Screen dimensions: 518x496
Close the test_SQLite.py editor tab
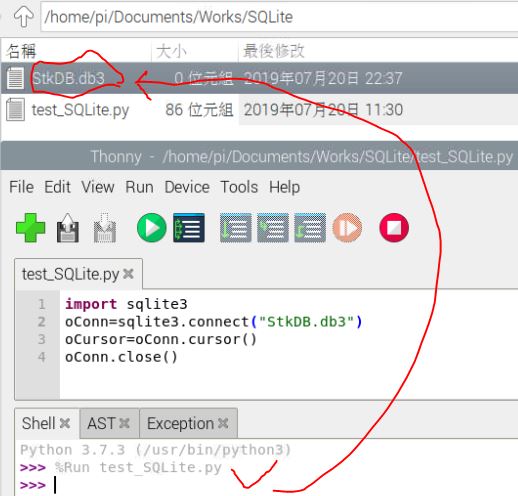(128, 274)
